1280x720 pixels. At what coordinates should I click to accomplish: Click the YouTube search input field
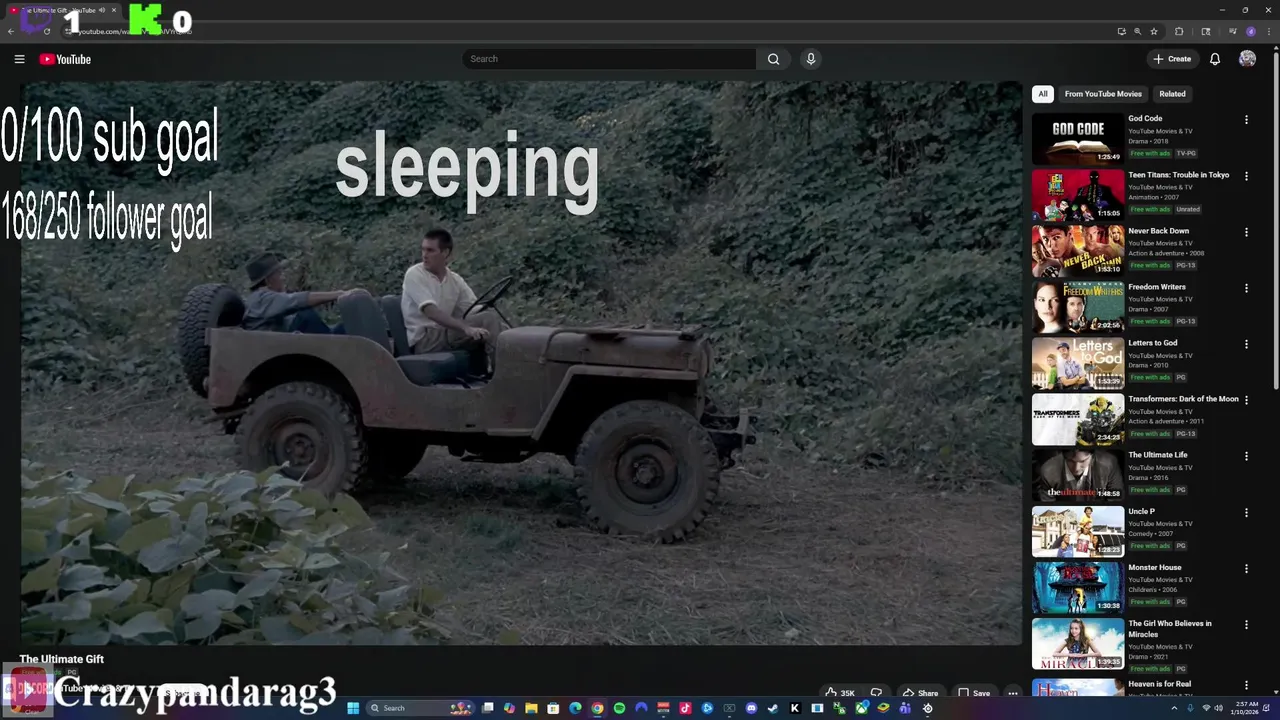click(x=609, y=59)
